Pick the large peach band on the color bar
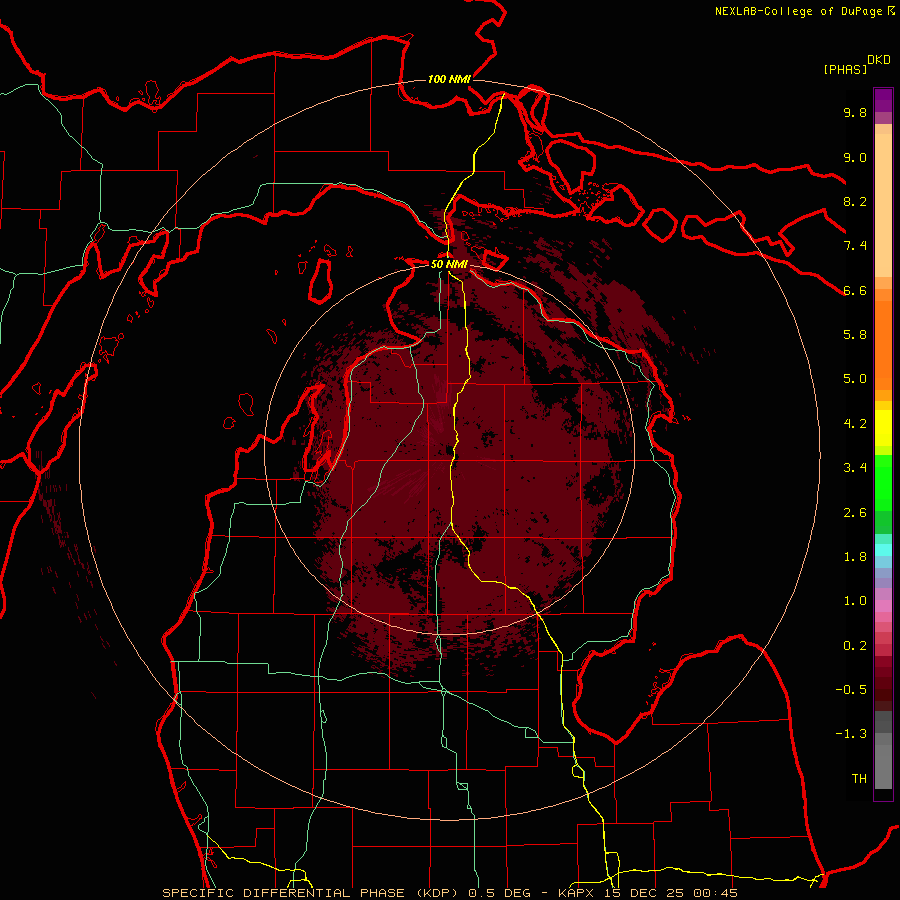The width and height of the screenshot is (900, 900). [x=883, y=205]
